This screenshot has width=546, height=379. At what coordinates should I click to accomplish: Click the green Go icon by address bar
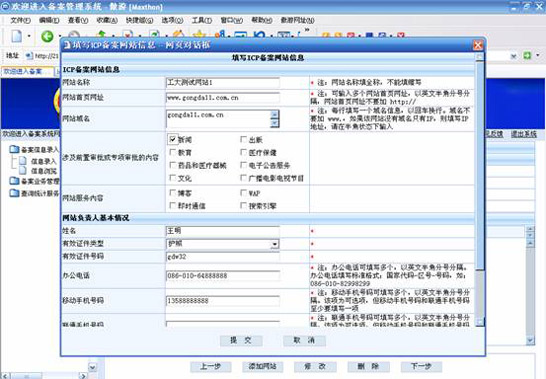(x=527, y=55)
